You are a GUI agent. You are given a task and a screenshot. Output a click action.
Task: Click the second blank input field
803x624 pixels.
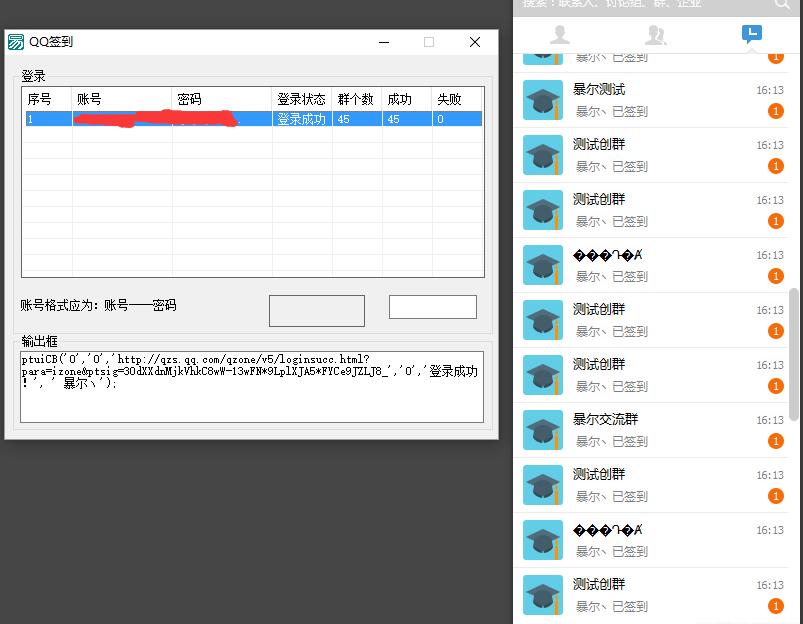[x=432, y=305]
